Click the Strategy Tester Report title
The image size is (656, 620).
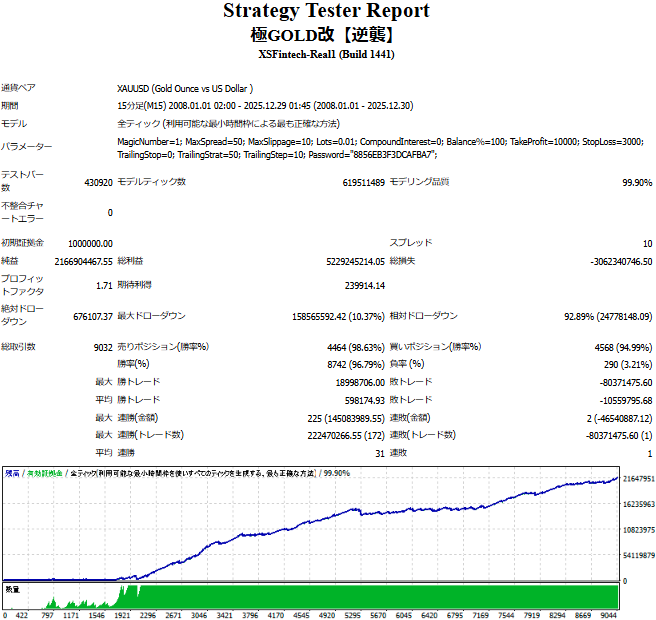pyautogui.click(x=326, y=12)
